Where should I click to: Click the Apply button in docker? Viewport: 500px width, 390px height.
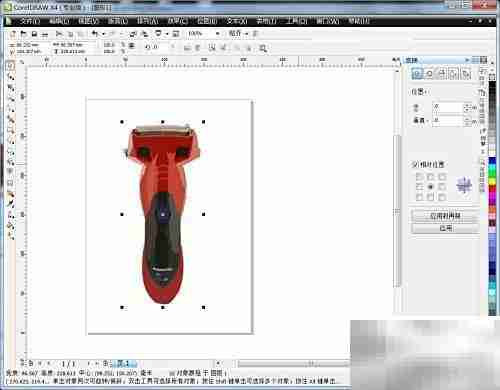(445, 228)
